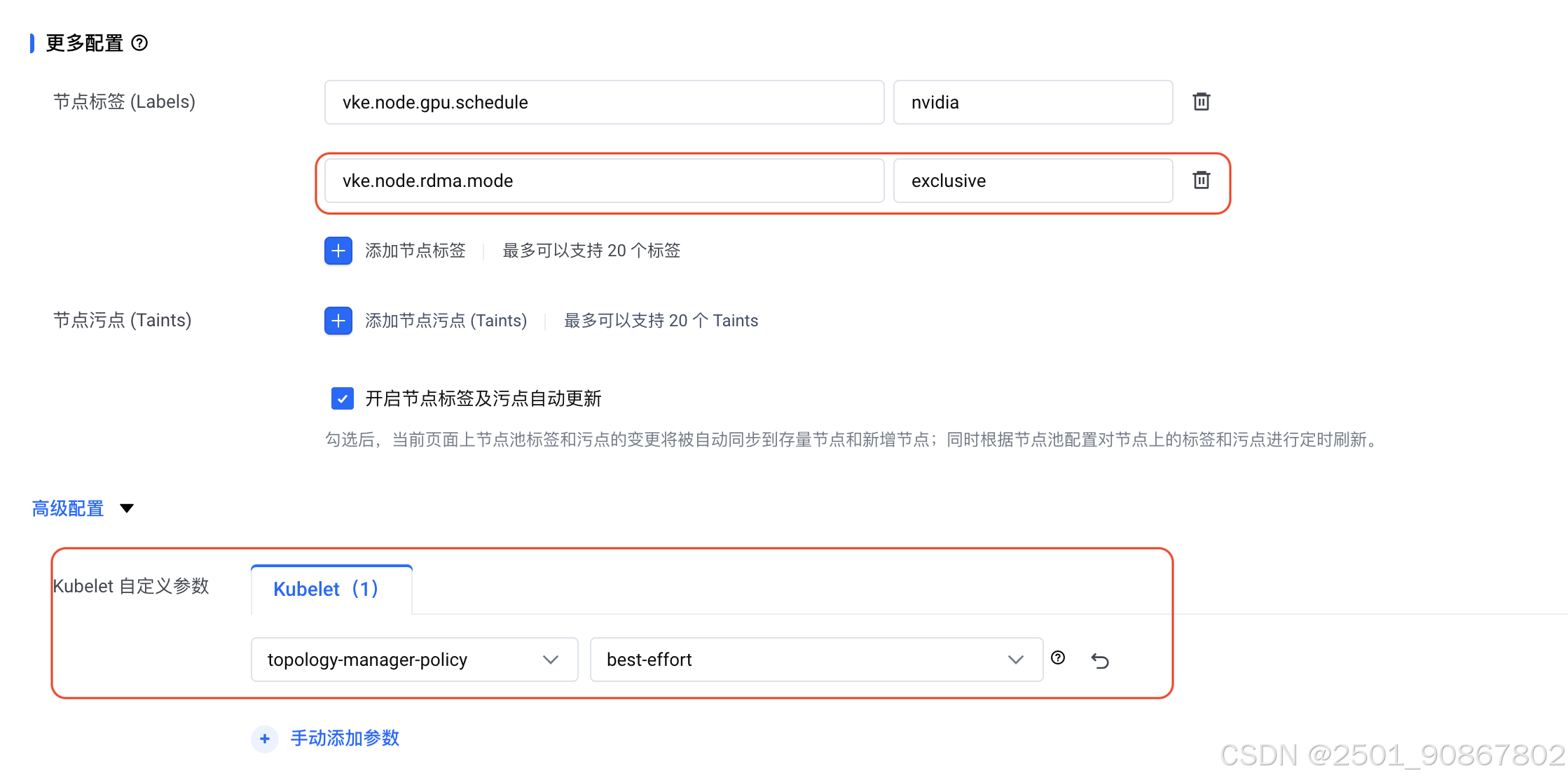Click help icon next to 更多配置 heading
Viewport: 1568px width, 780px height.
[x=139, y=43]
